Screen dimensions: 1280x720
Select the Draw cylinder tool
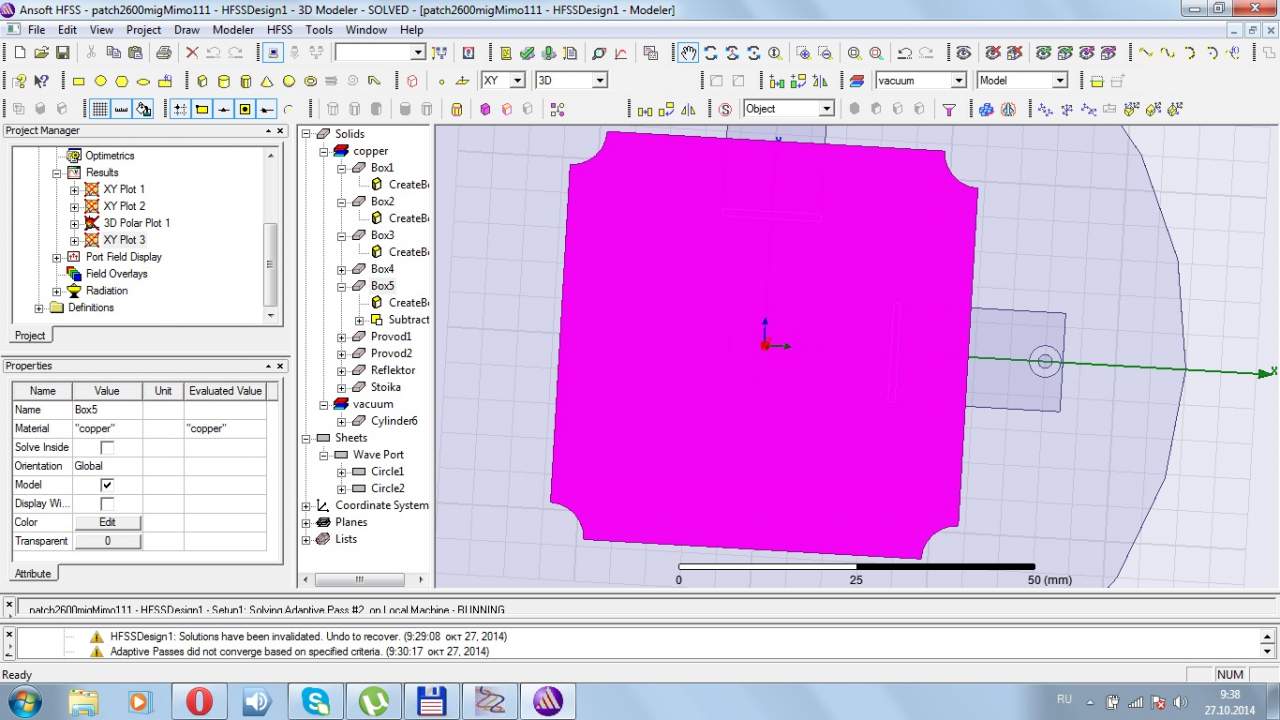(223, 81)
